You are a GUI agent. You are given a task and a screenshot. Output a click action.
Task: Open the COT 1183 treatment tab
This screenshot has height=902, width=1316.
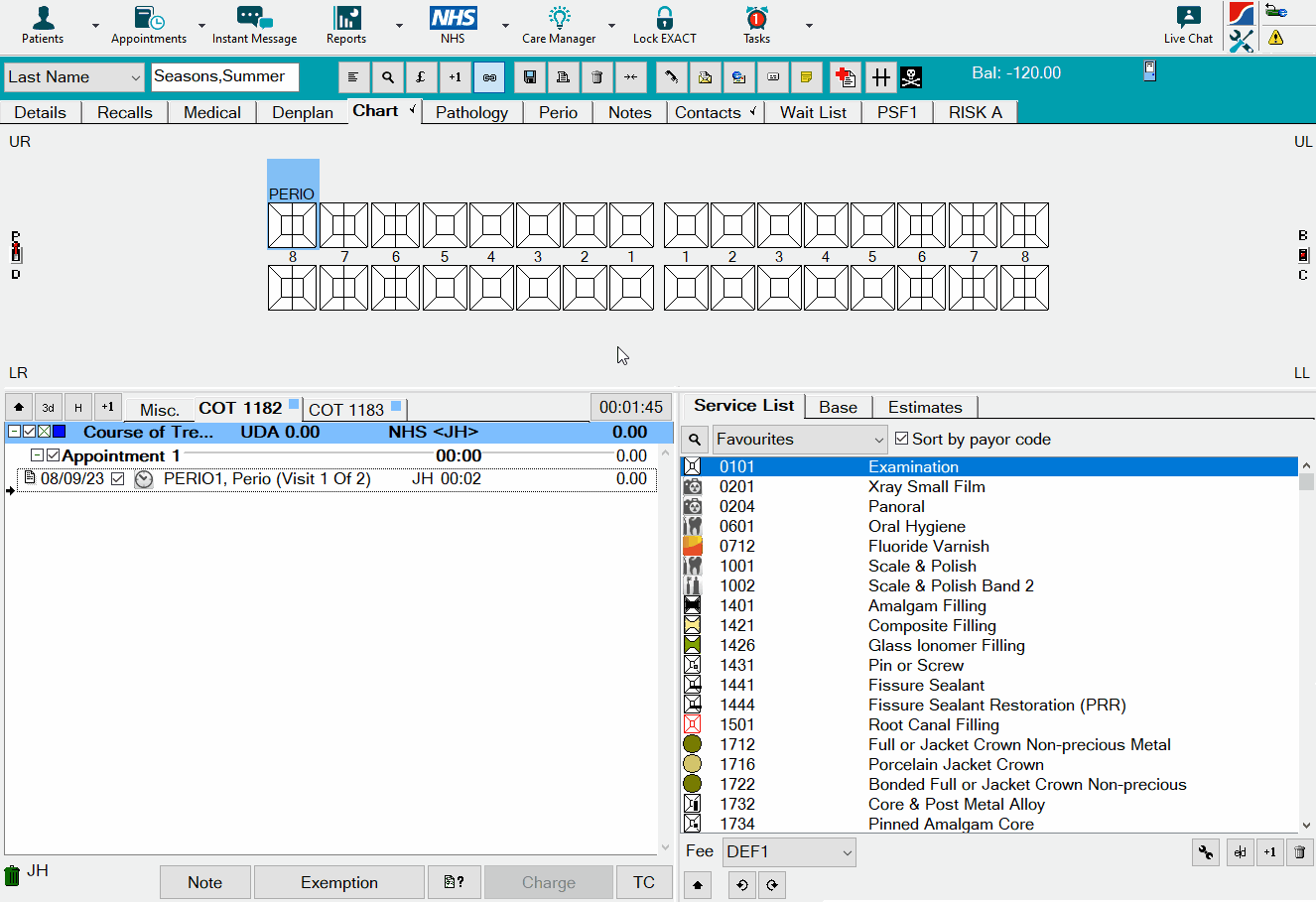[346, 409]
